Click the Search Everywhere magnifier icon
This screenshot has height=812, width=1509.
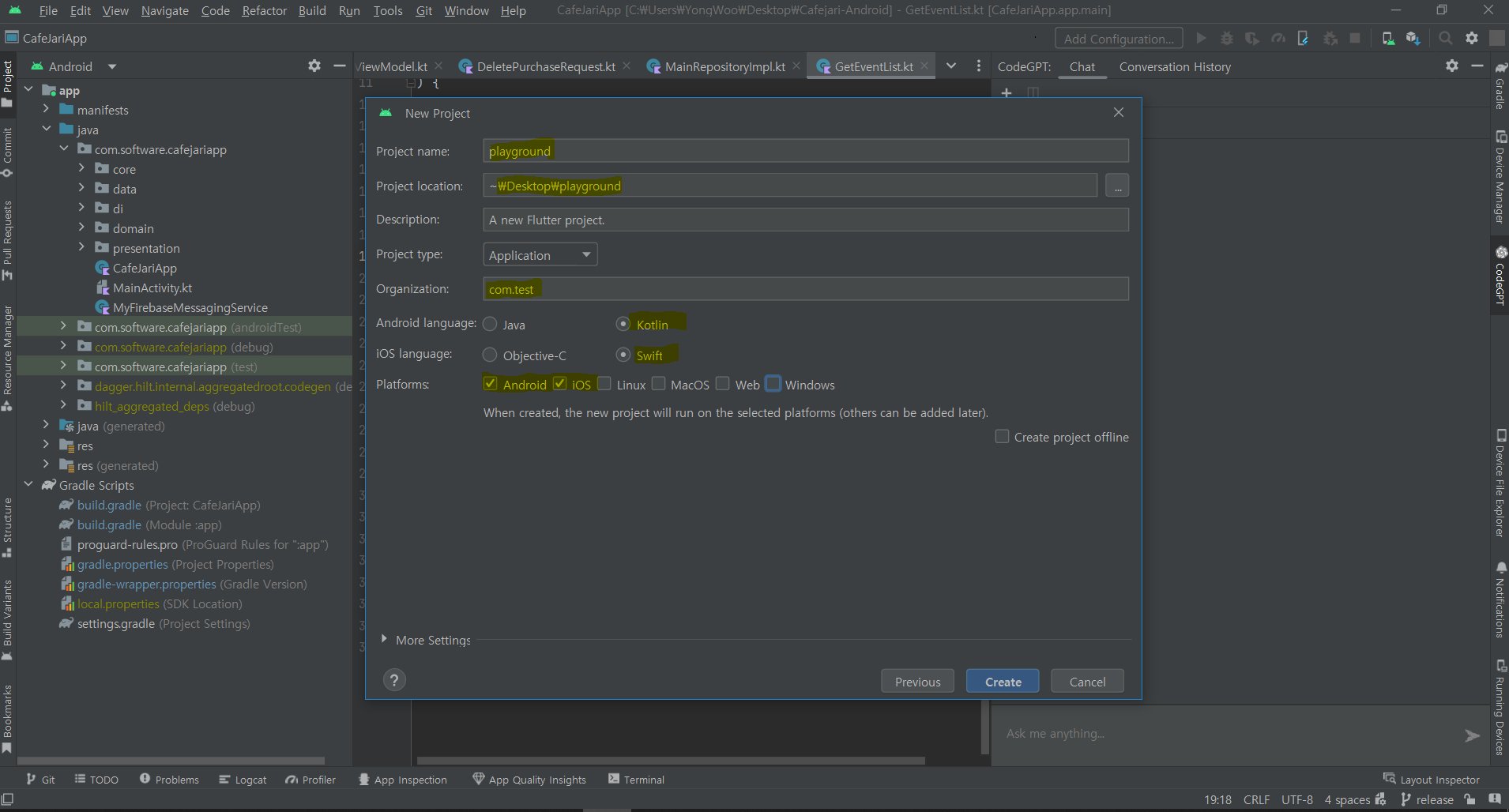[1446, 38]
